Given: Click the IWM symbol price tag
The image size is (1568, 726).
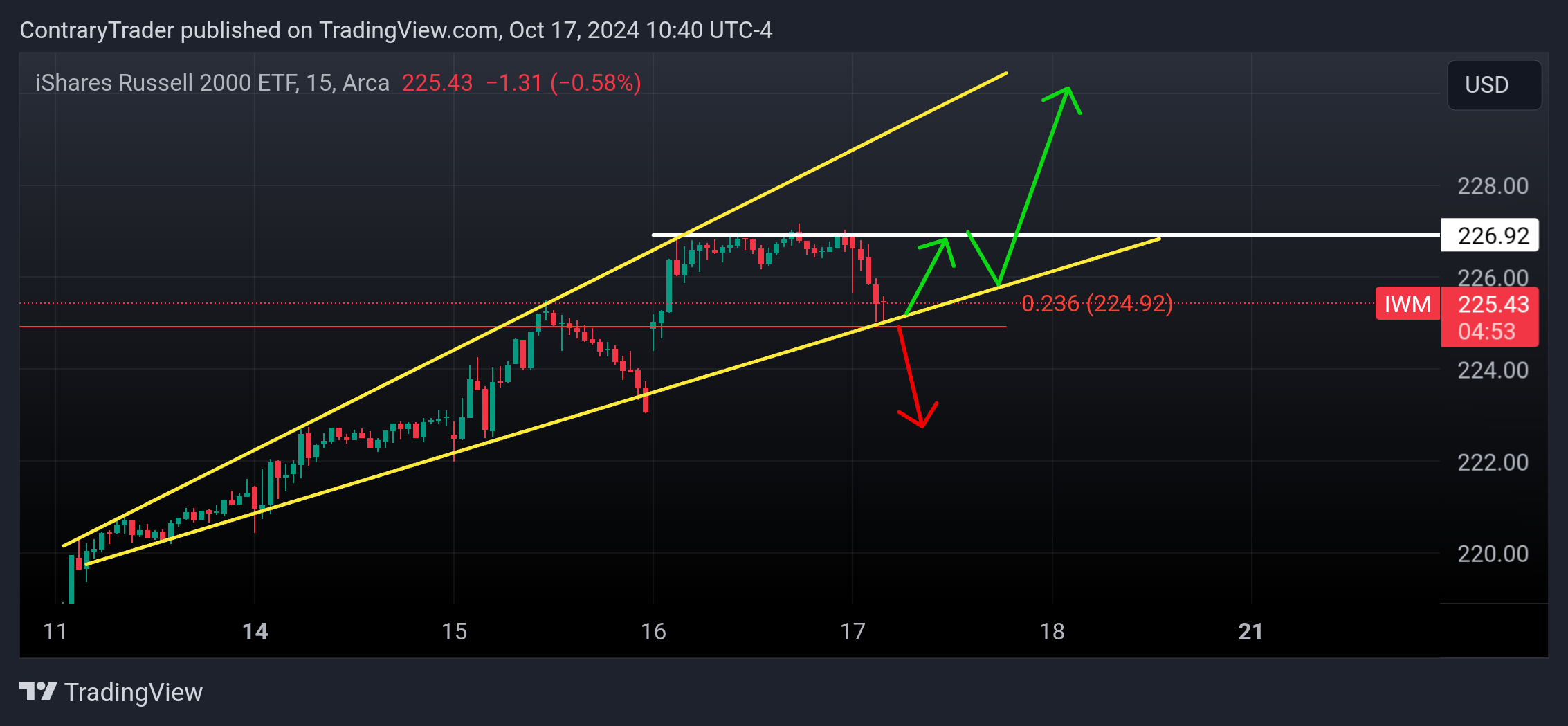Looking at the screenshot, I should click(1407, 304).
